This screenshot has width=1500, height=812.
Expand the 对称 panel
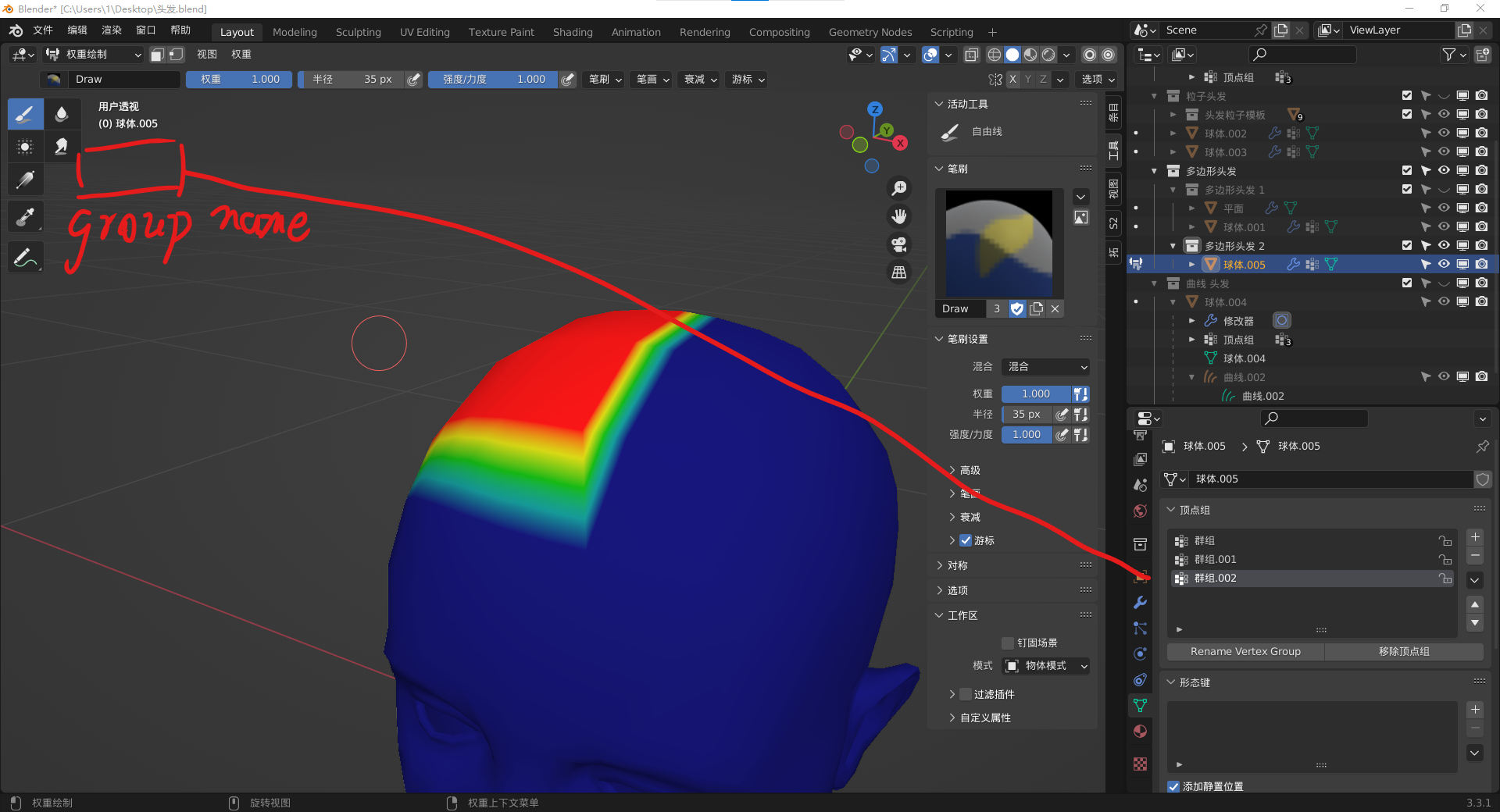coord(956,565)
